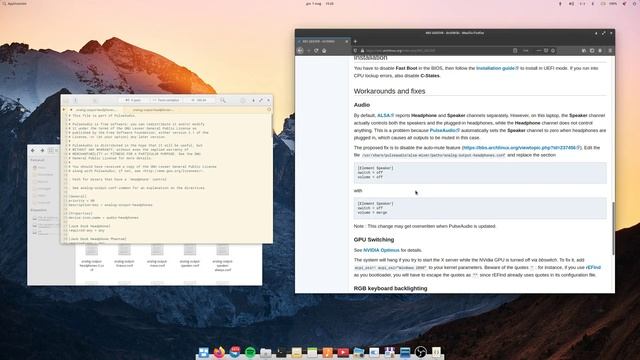Viewport: 640px width, 360px height.
Task: Open the NVIDIA Optimus link
Action: click(381, 250)
